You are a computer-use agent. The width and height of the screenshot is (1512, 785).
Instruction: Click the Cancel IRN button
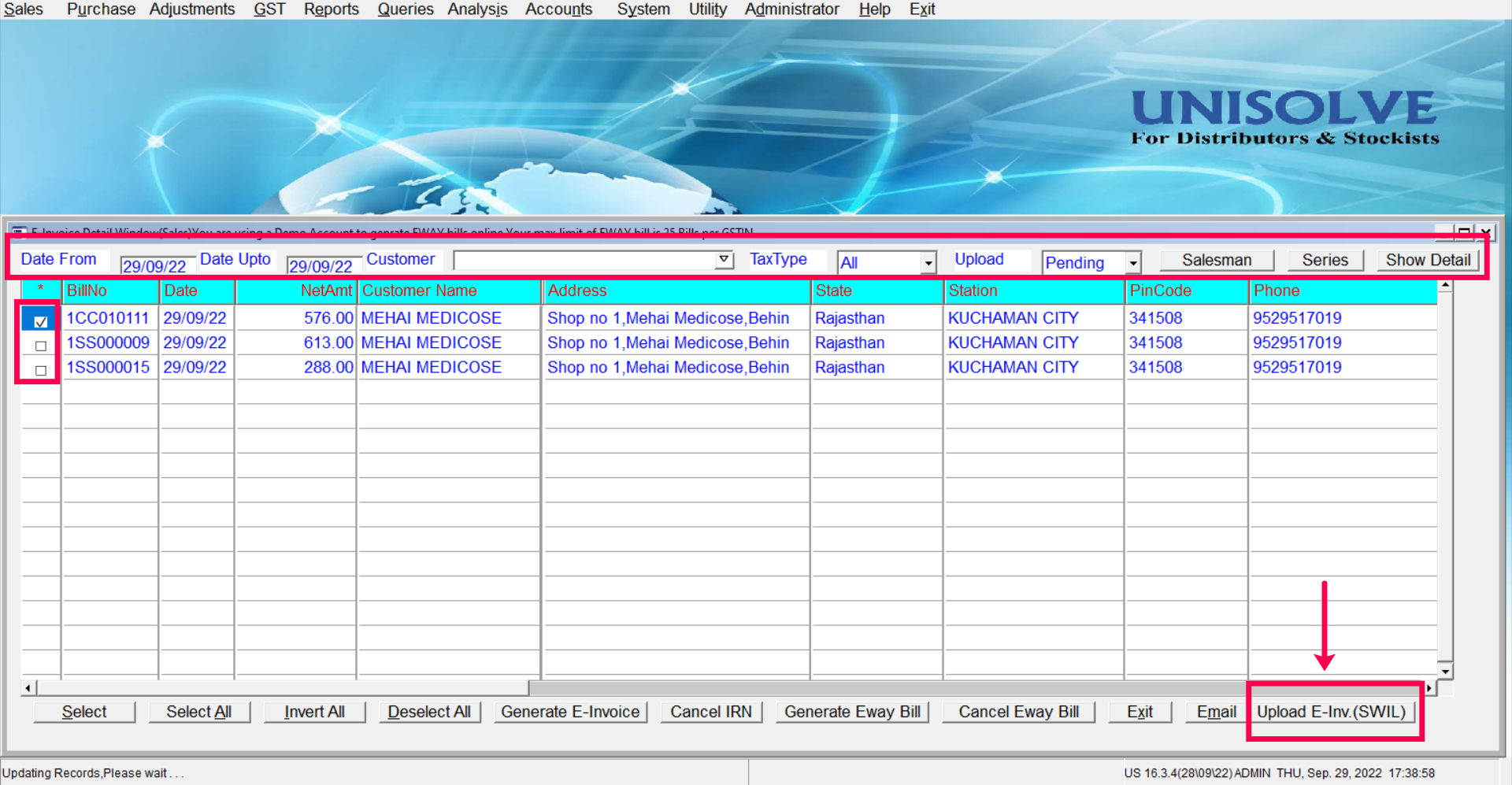tap(711, 712)
